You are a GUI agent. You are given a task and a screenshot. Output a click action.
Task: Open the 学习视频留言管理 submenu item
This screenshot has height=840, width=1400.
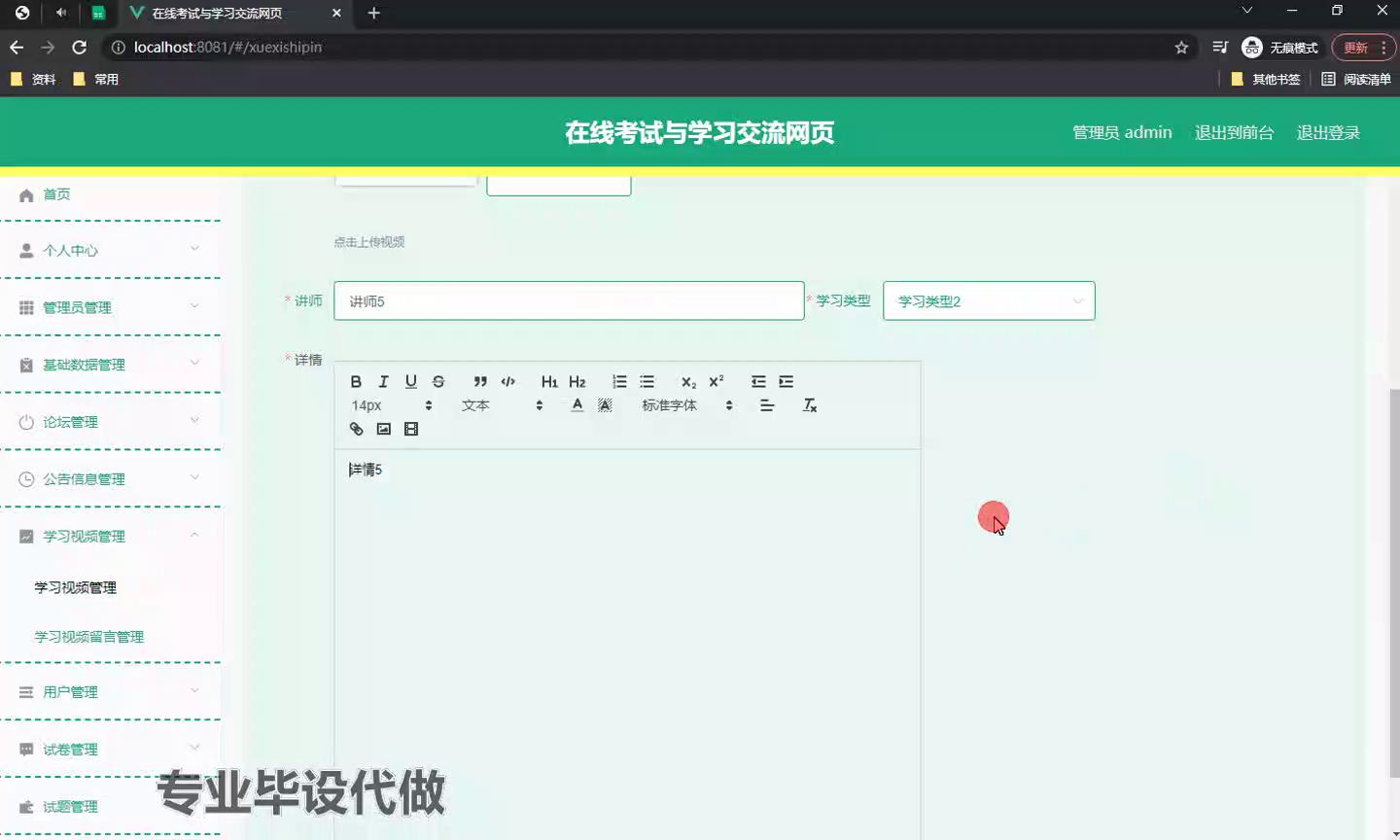(x=89, y=637)
